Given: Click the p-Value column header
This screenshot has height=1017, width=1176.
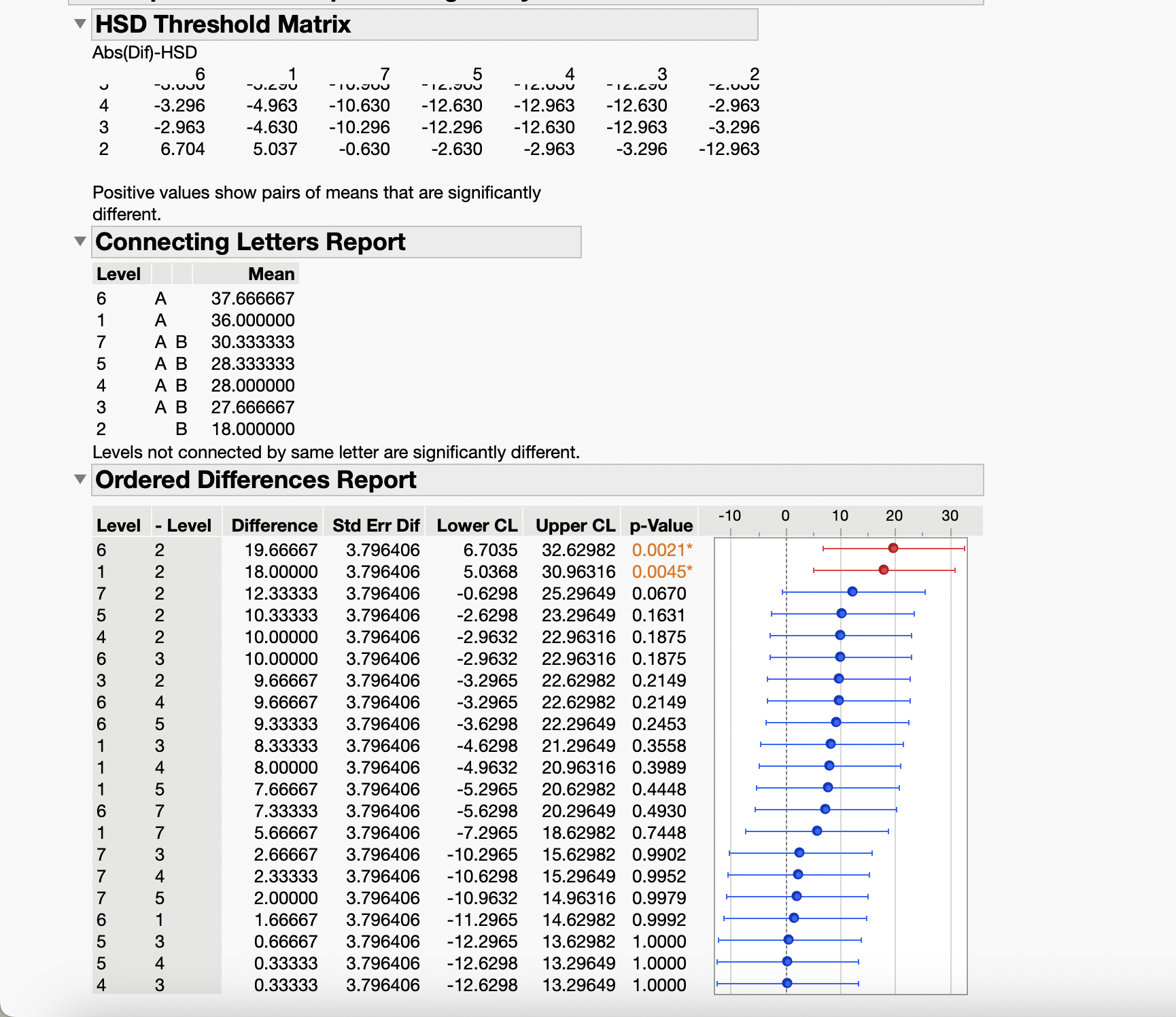Looking at the screenshot, I should pyautogui.click(x=661, y=524).
